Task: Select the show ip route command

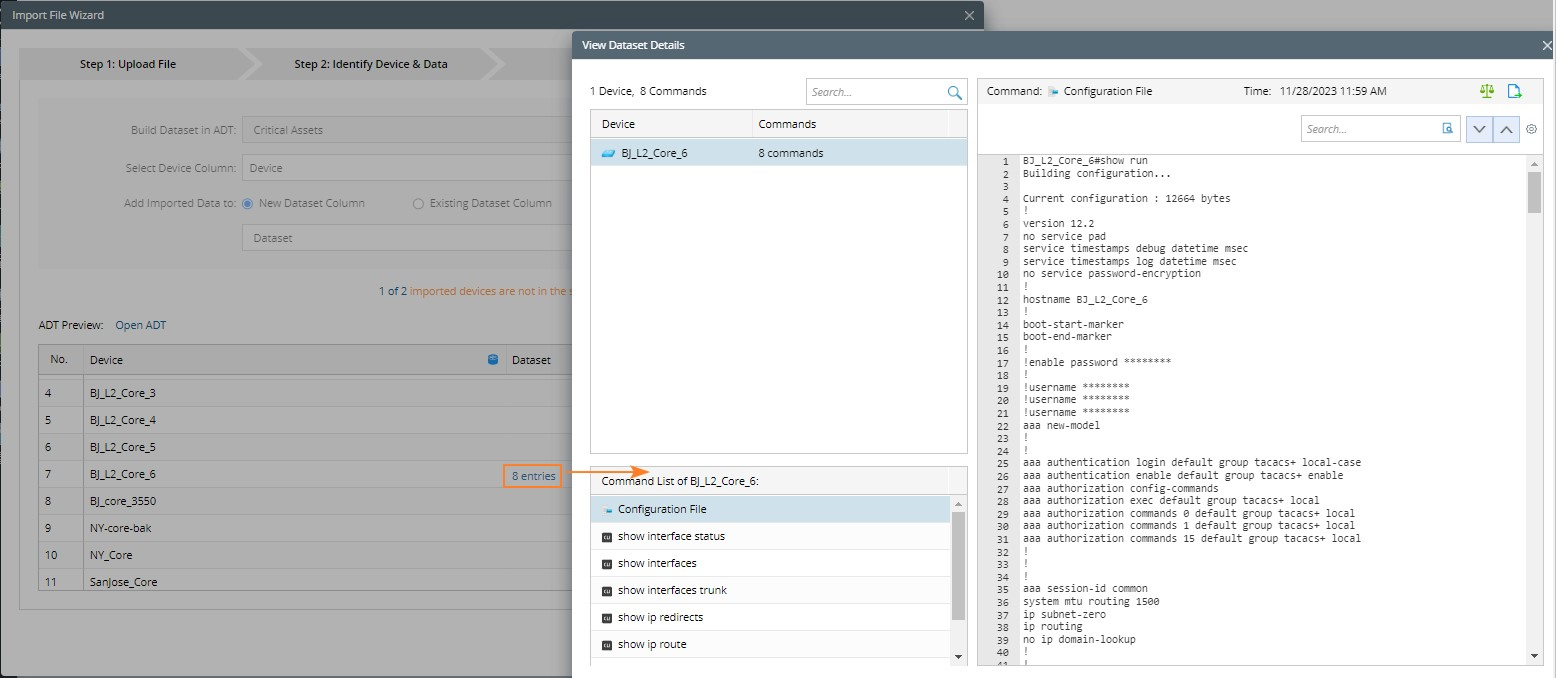Action: click(x=651, y=645)
